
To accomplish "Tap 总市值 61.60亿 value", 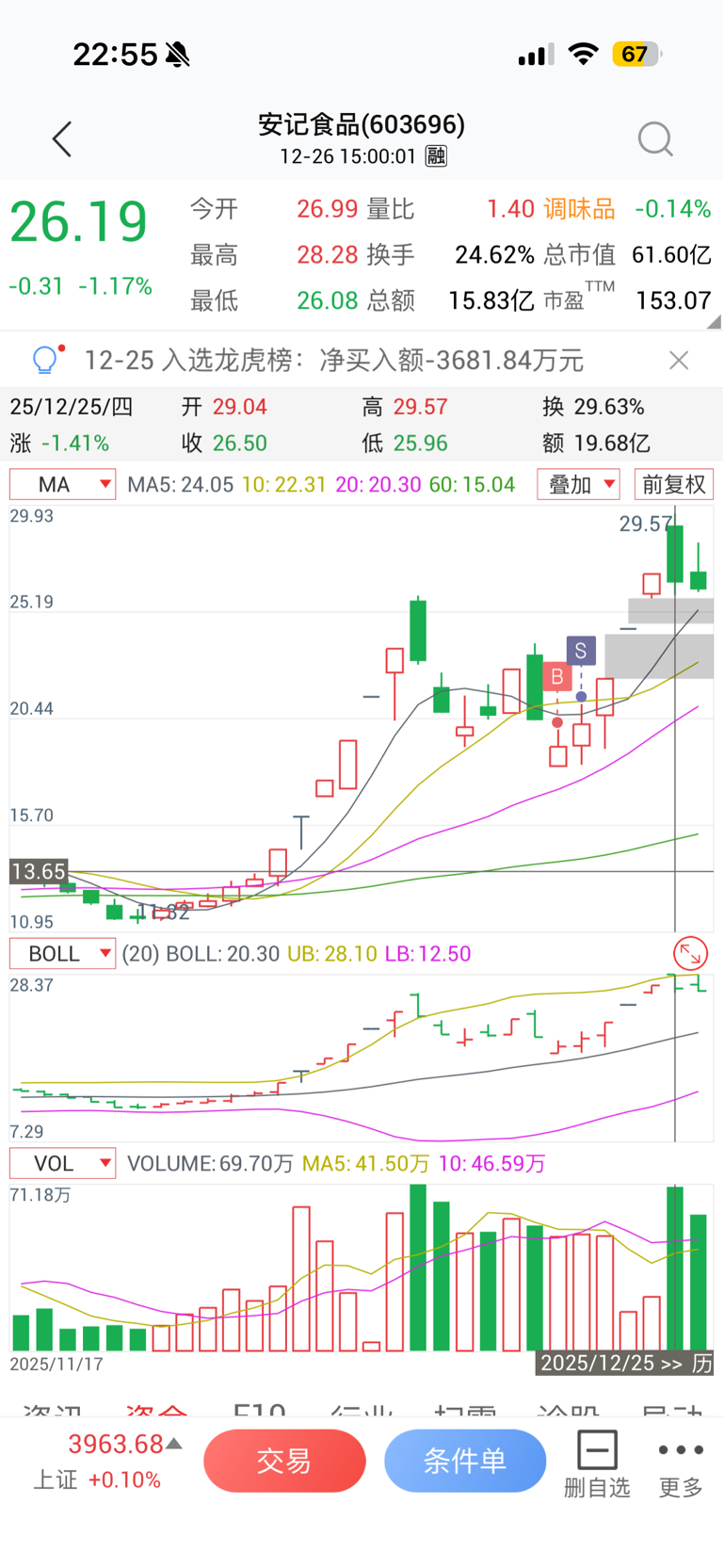I will [671, 255].
